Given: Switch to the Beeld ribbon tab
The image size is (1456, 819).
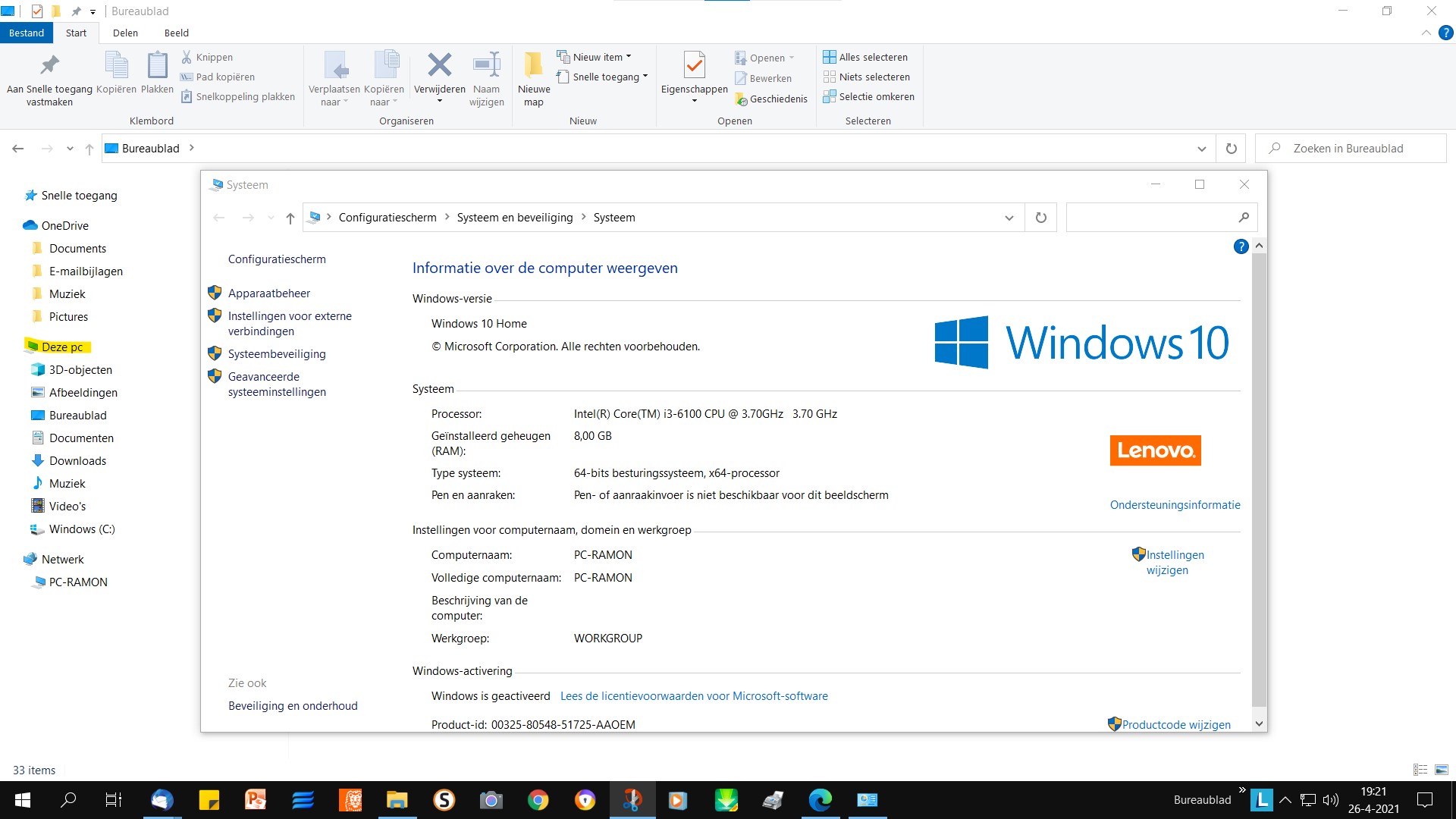Looking at the screenshot, I should coord(176,33).
